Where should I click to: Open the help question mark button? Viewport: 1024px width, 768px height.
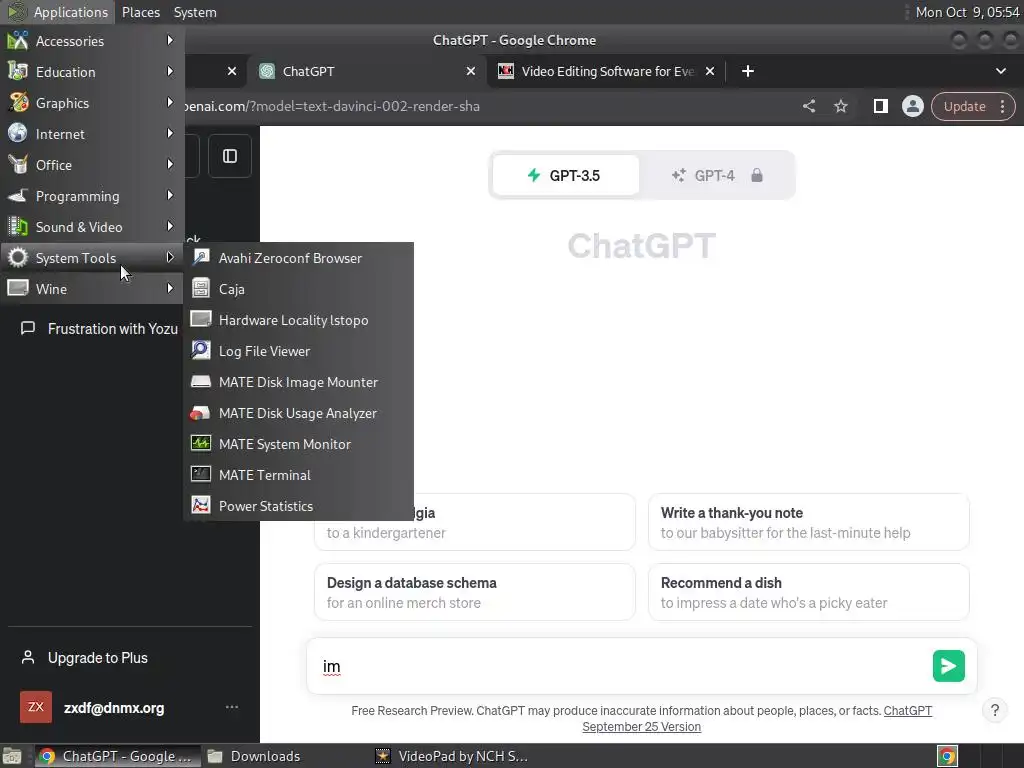coord(995,711)
